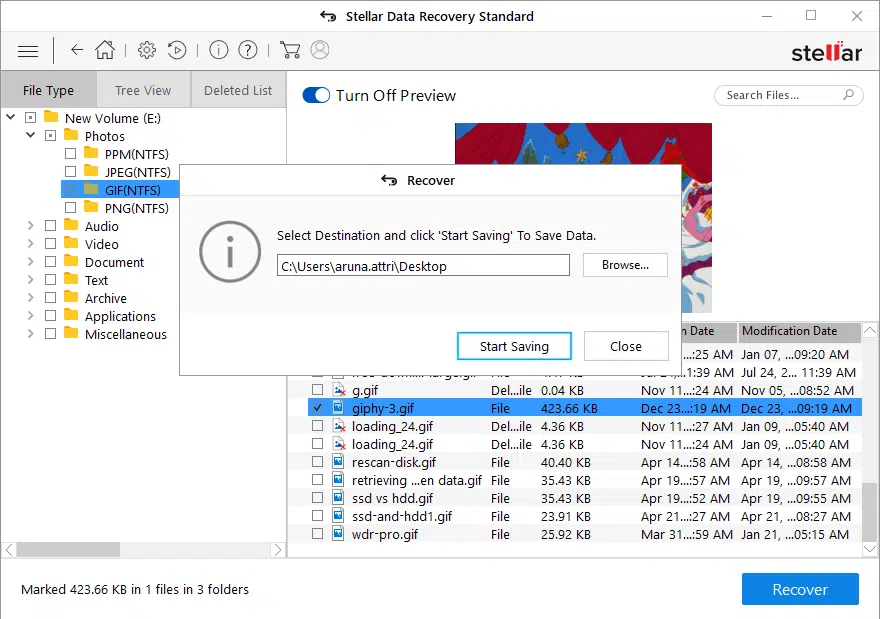Screen dimensions: 880x619
Task: Click the destination path input field
Action: (423, 265)
